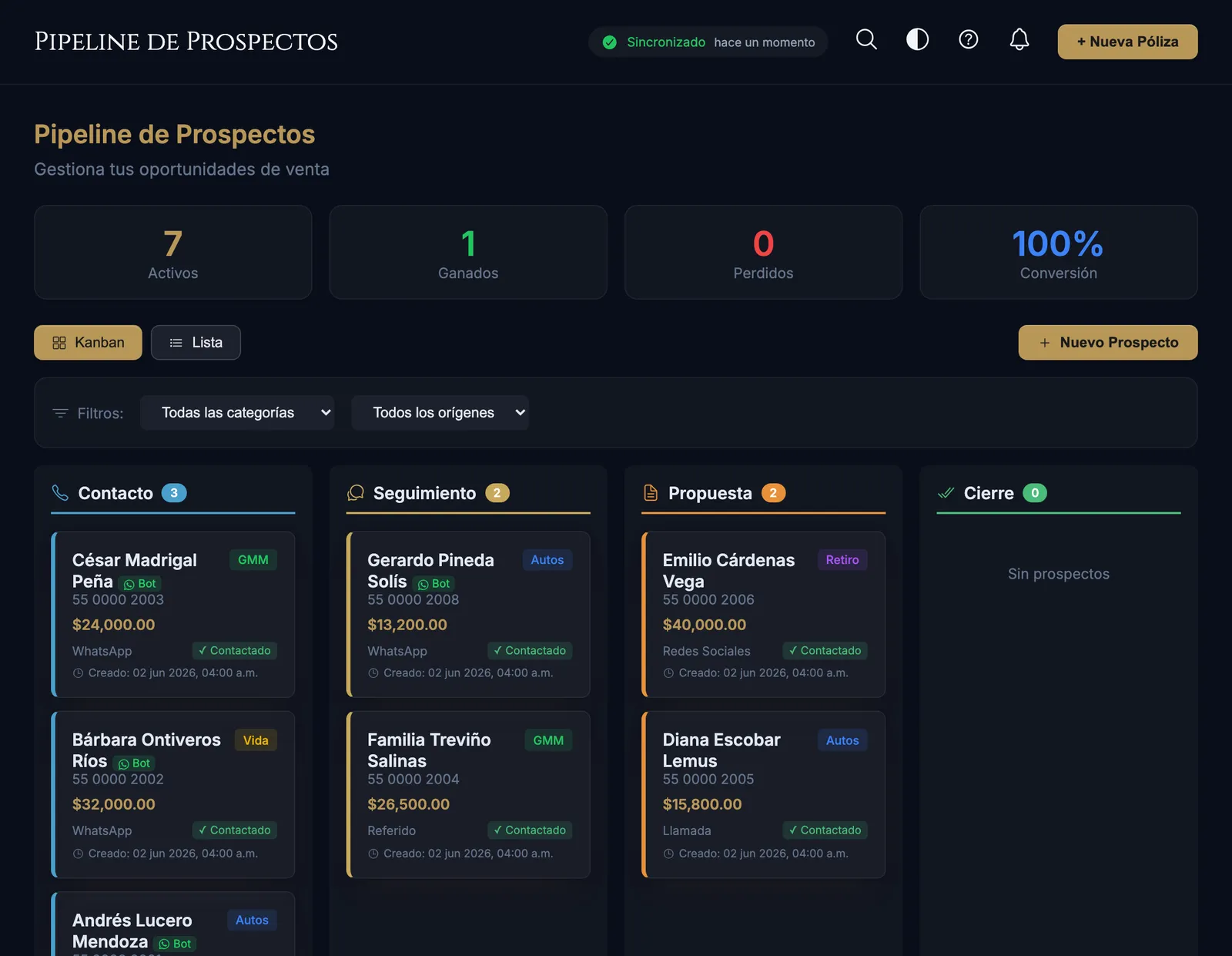Screen dimensions: 1232x956
Task: Click the Propuesta document icon
Action: (x=651, y=493)
